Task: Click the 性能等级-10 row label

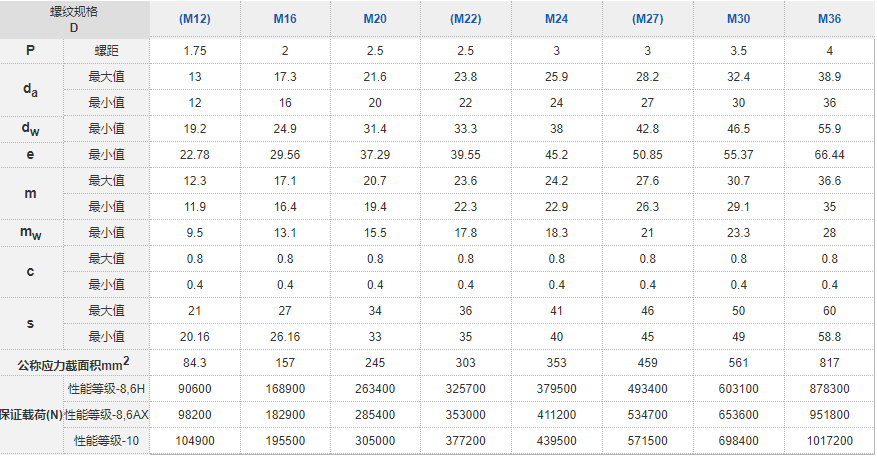Action: click(x=105, y=440)
